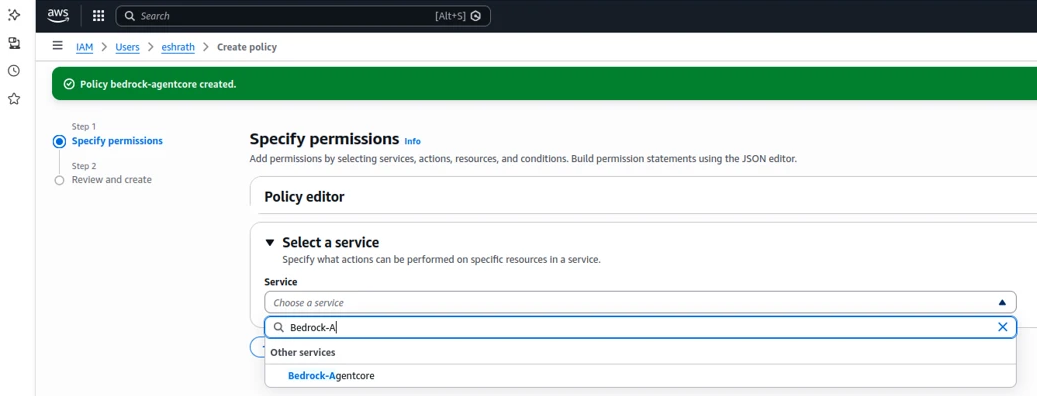Click the top AWS search field
Viewport: 1037px width, 396px height.
pos(303,16)
